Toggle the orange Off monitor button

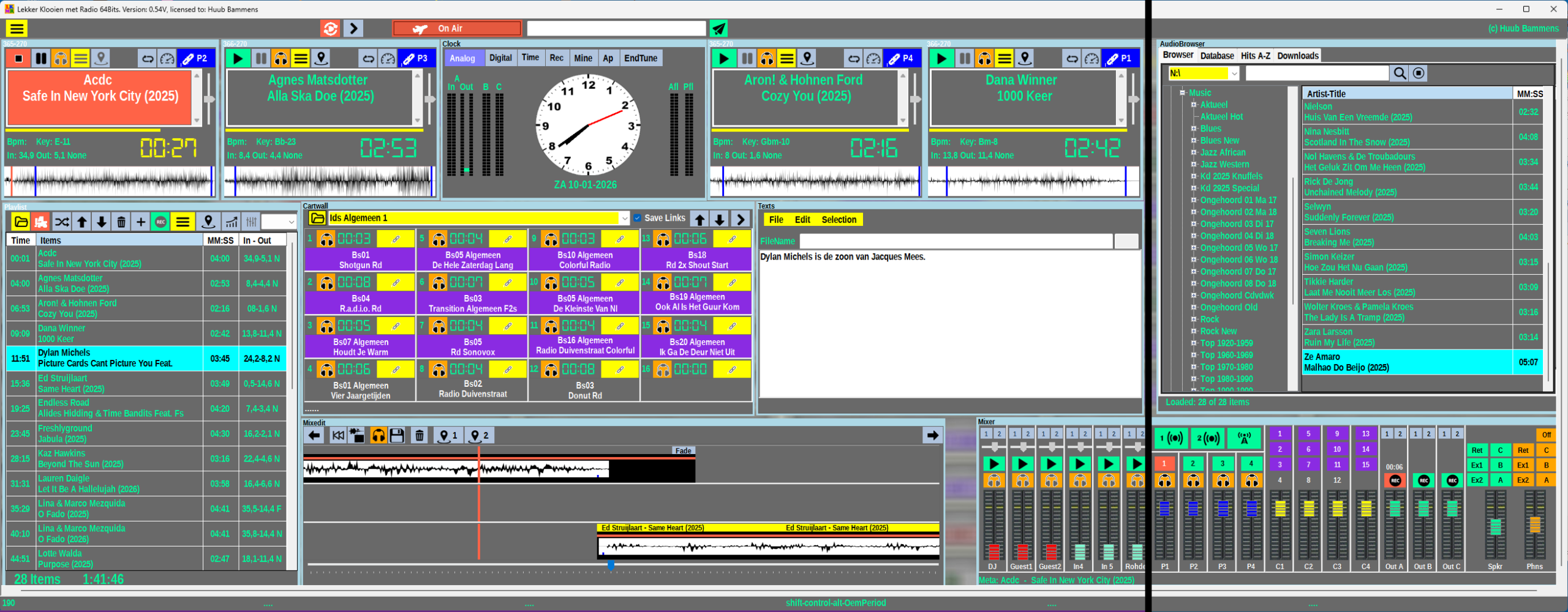tap(1546, 435)
